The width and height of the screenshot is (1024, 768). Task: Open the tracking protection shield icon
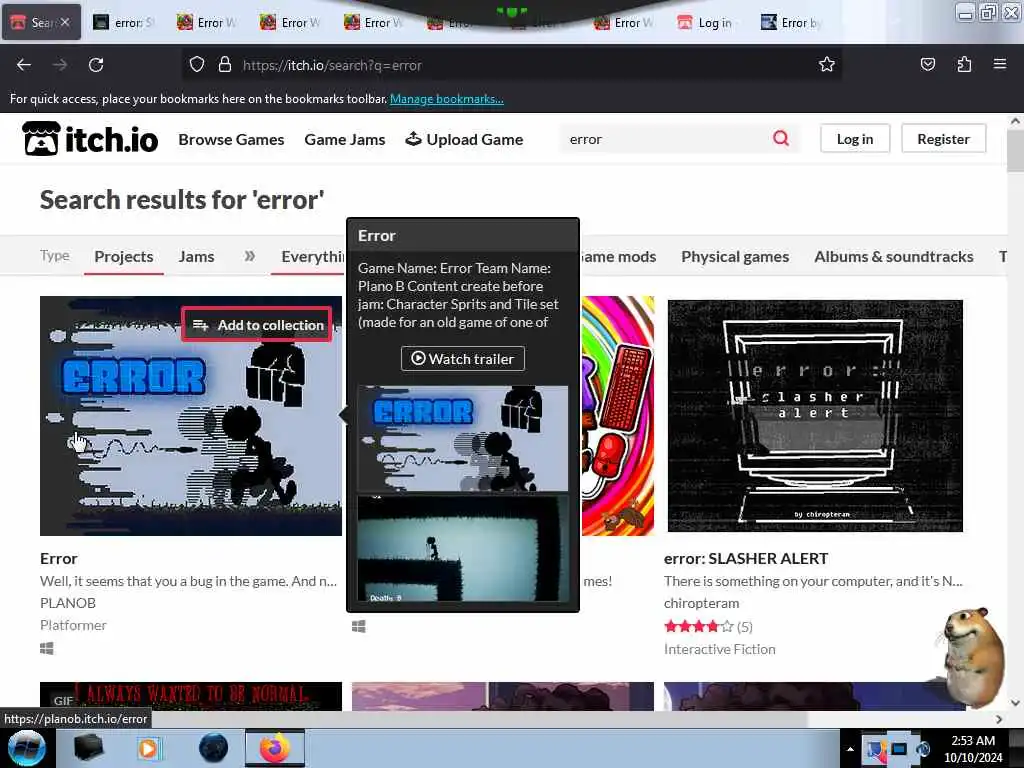[x=197, y=65]
